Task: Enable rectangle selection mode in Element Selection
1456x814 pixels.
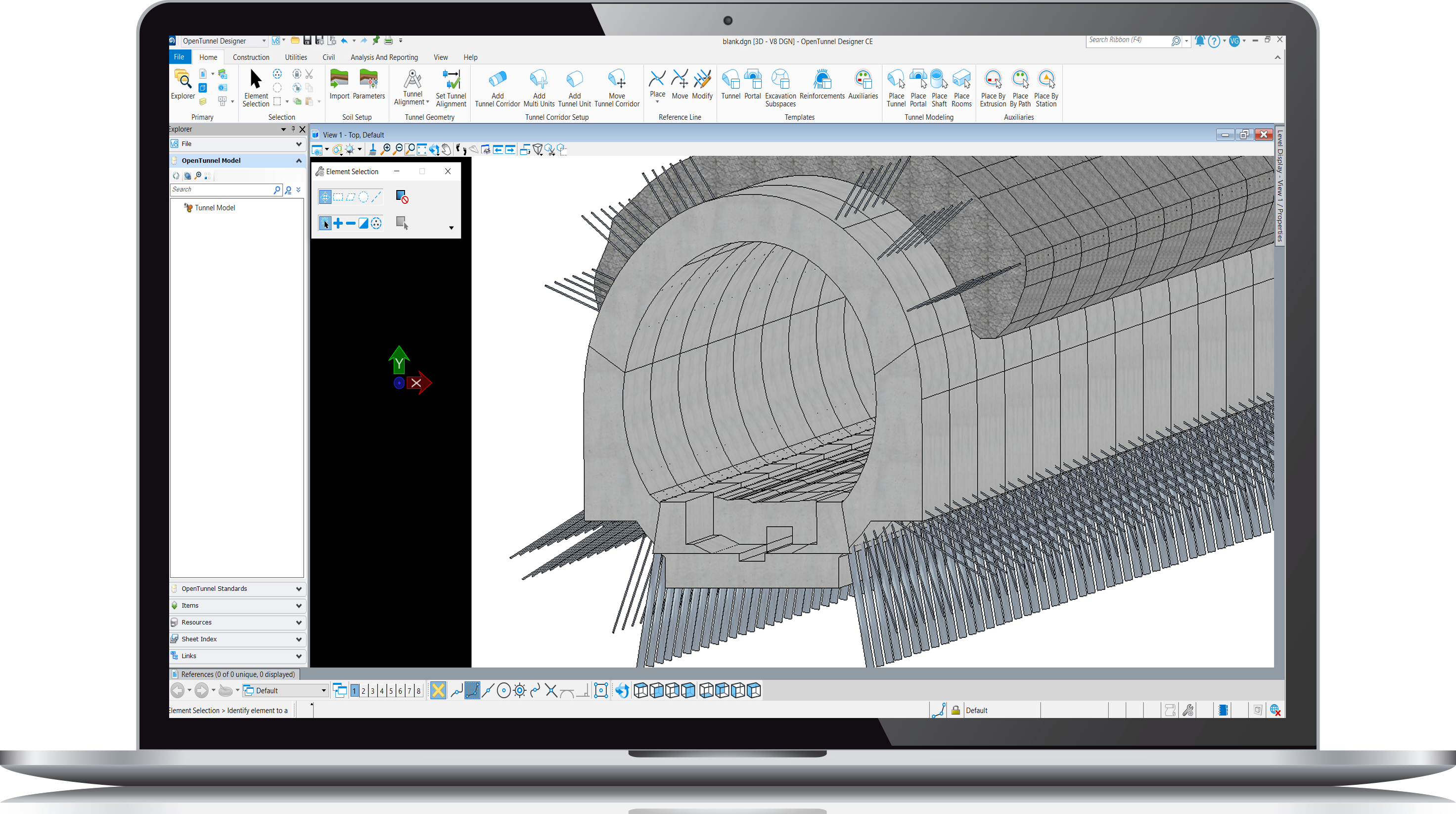Action: 338,197
